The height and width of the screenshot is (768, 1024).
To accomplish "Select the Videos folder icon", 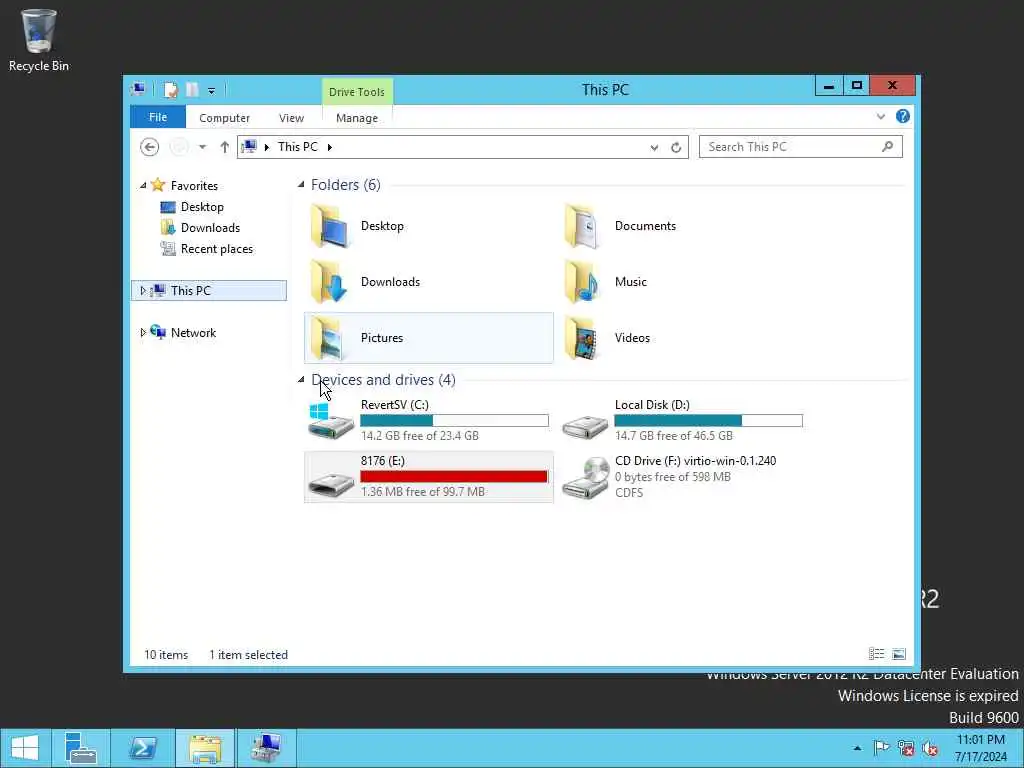I will 582,338.
